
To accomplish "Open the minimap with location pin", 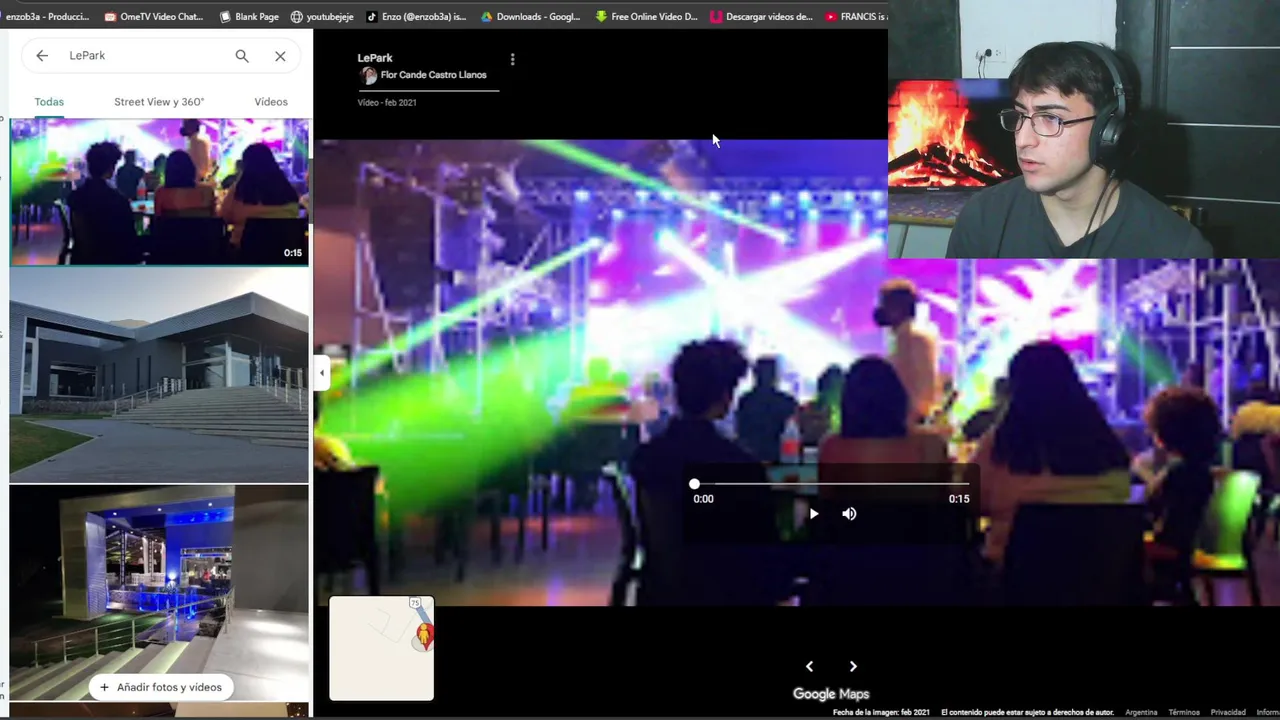I will tap(382, 648).
